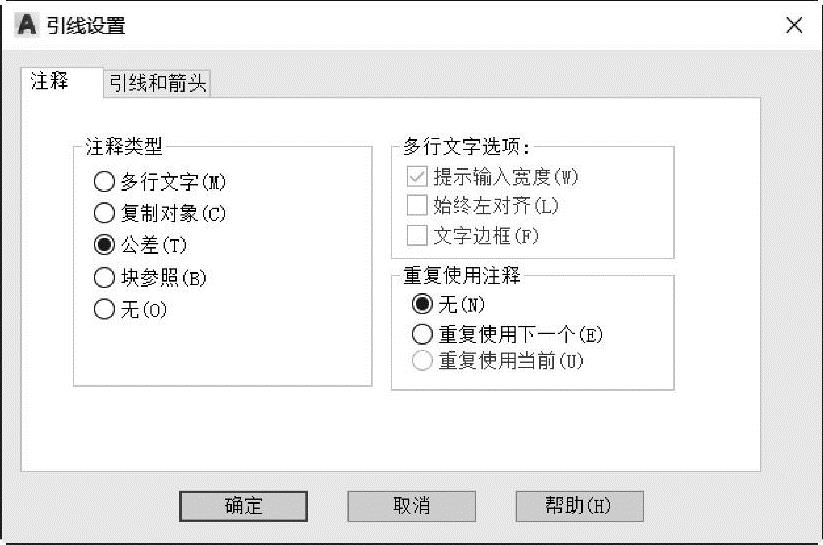Open help via 帮助(H) button
823x545 pixels.
[579, 506]
